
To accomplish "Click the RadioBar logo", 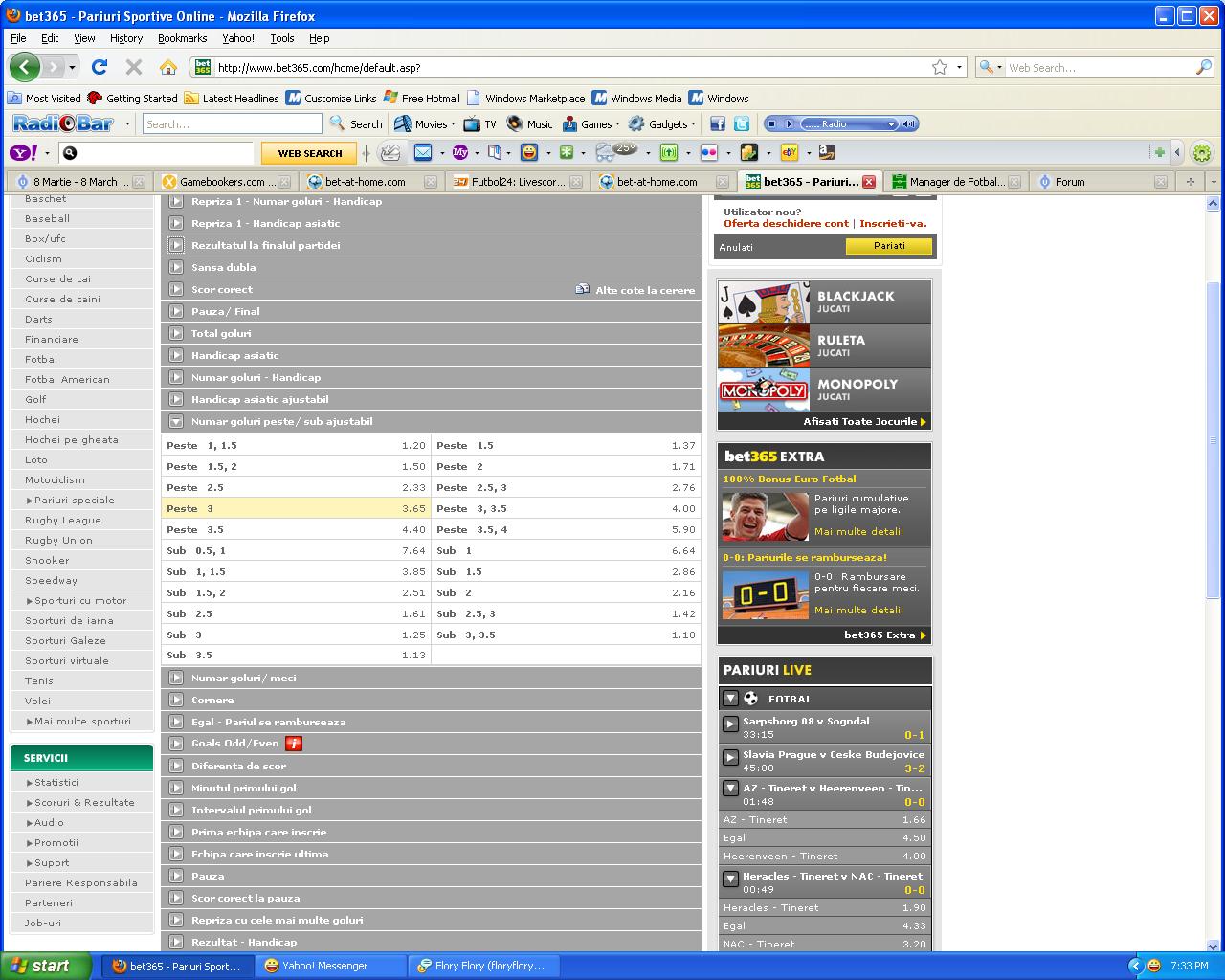I will (x=63, y=123).
